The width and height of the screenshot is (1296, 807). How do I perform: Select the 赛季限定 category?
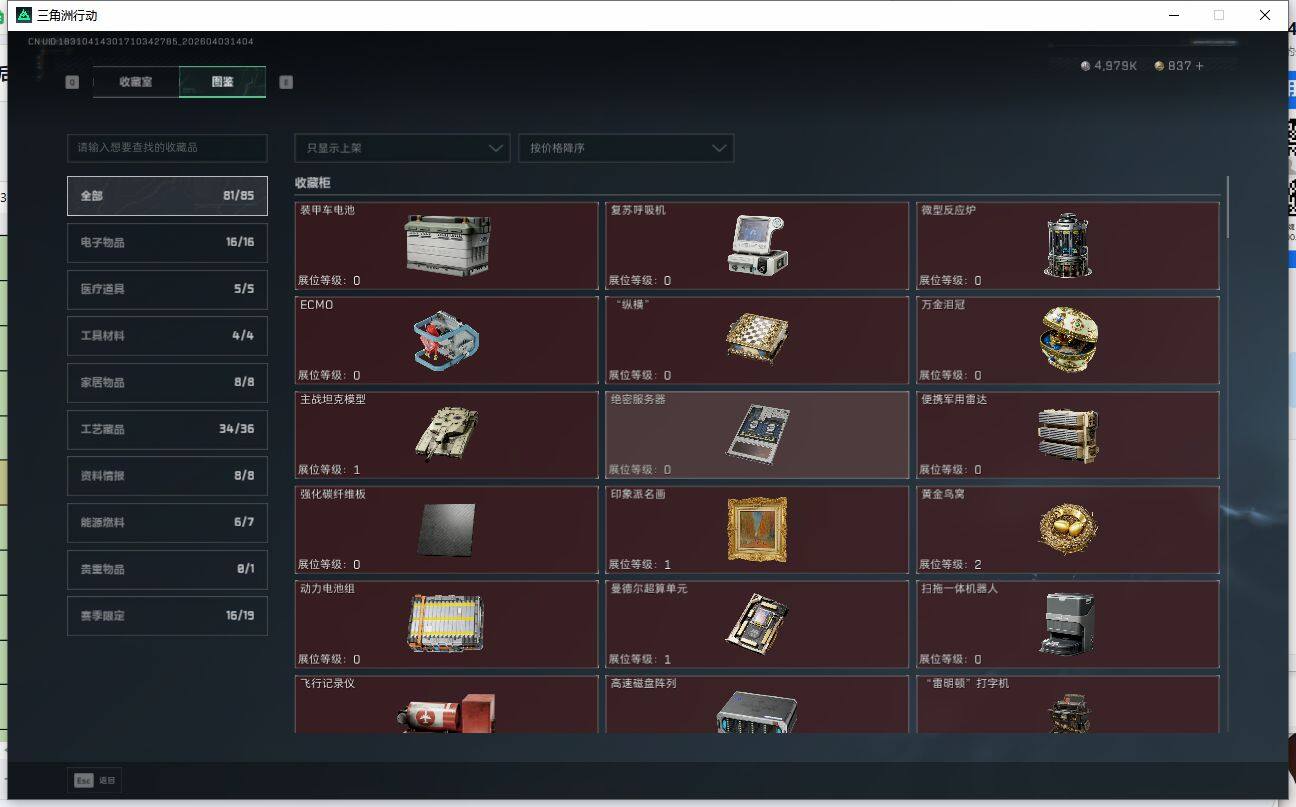click(167, 616)
